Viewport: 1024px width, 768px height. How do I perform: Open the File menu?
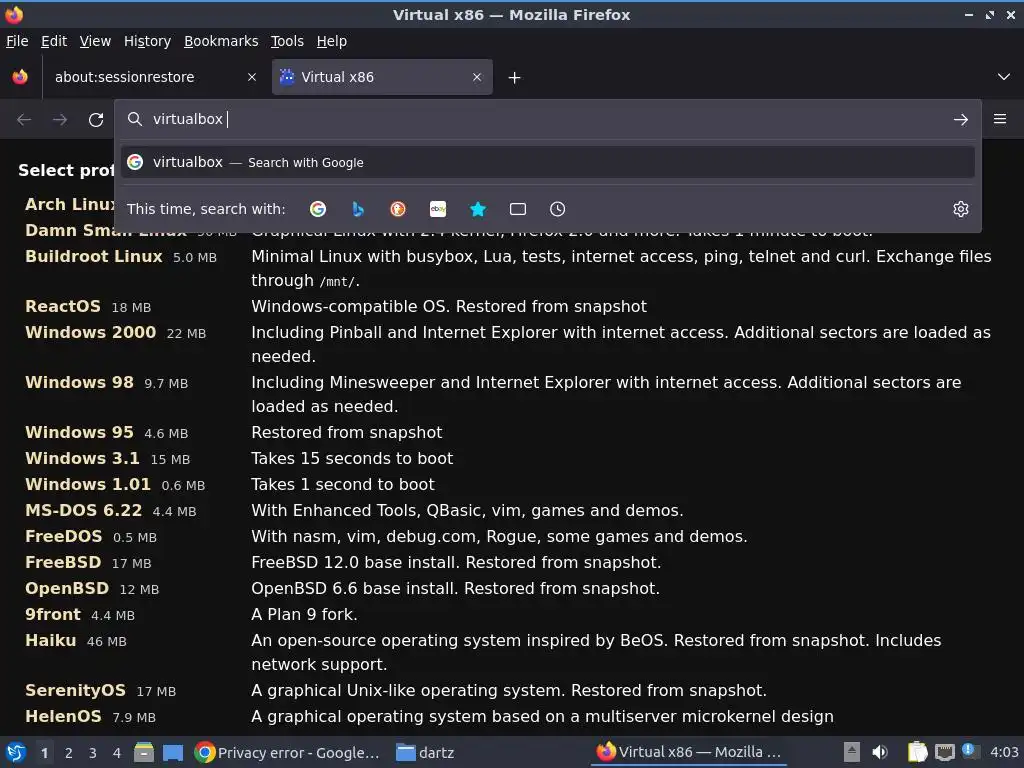(17, 41)
